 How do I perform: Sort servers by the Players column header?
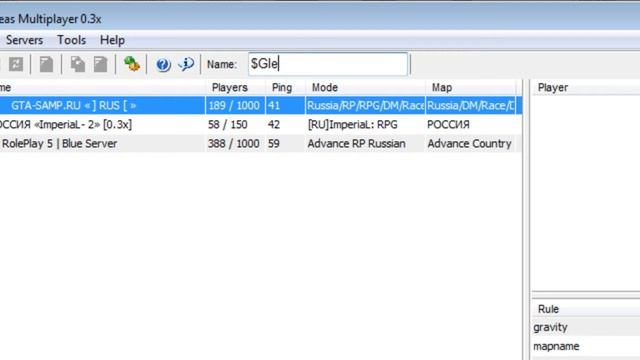(x=236, y=87)
